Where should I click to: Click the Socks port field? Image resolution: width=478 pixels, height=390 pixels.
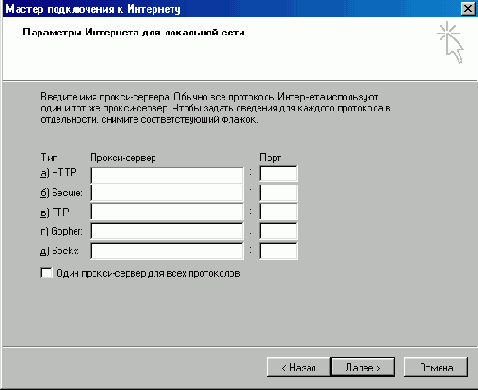[x=278, y=251]
